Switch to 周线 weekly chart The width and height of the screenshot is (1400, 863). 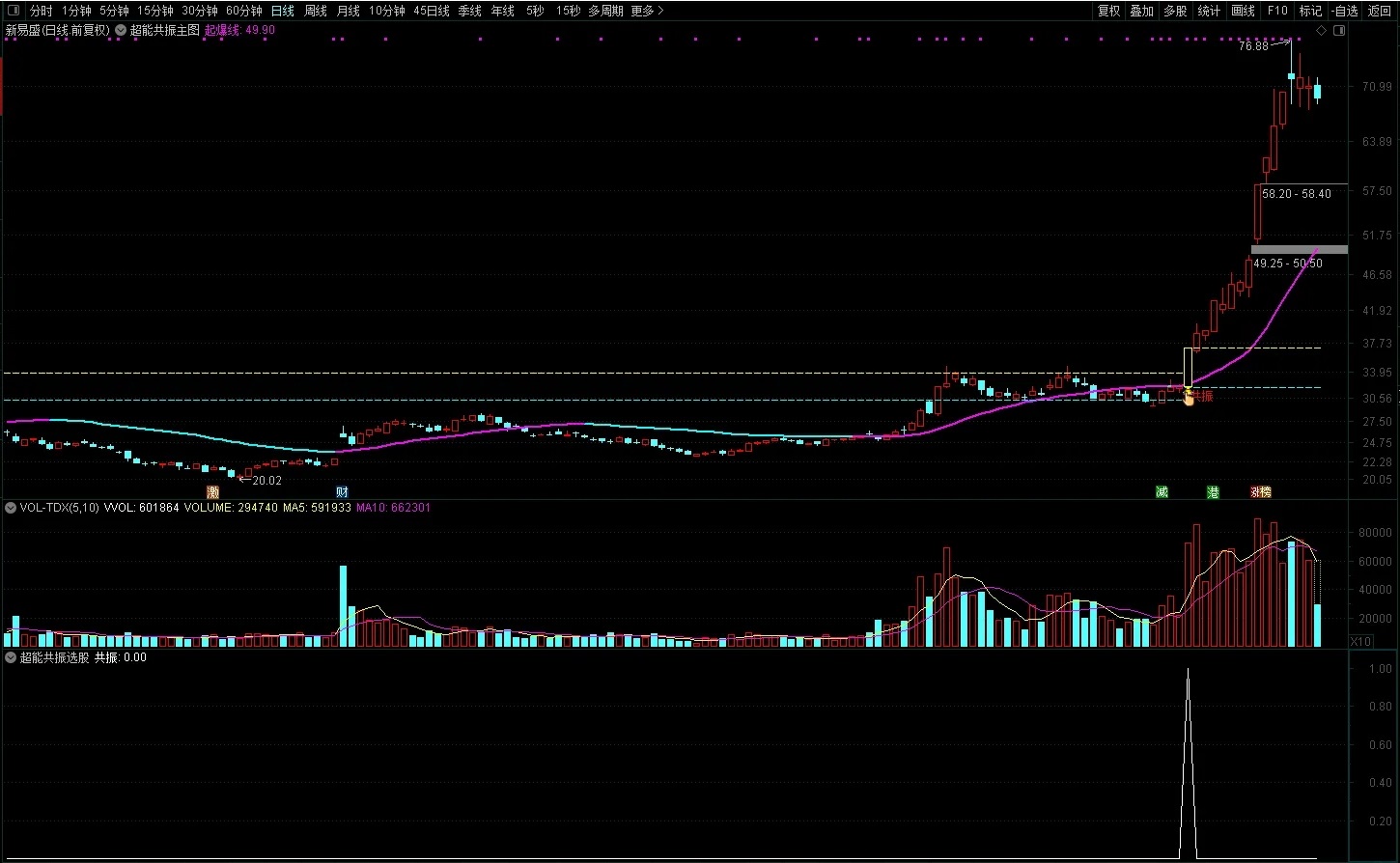(316, 11)
